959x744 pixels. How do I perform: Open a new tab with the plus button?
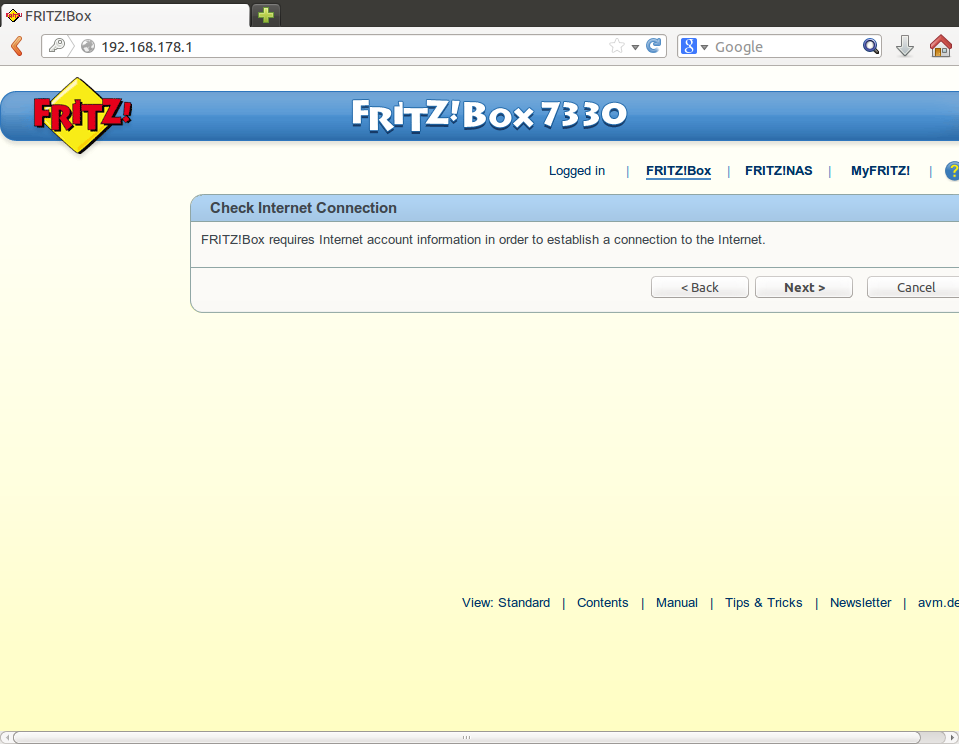tap(265, 15)
